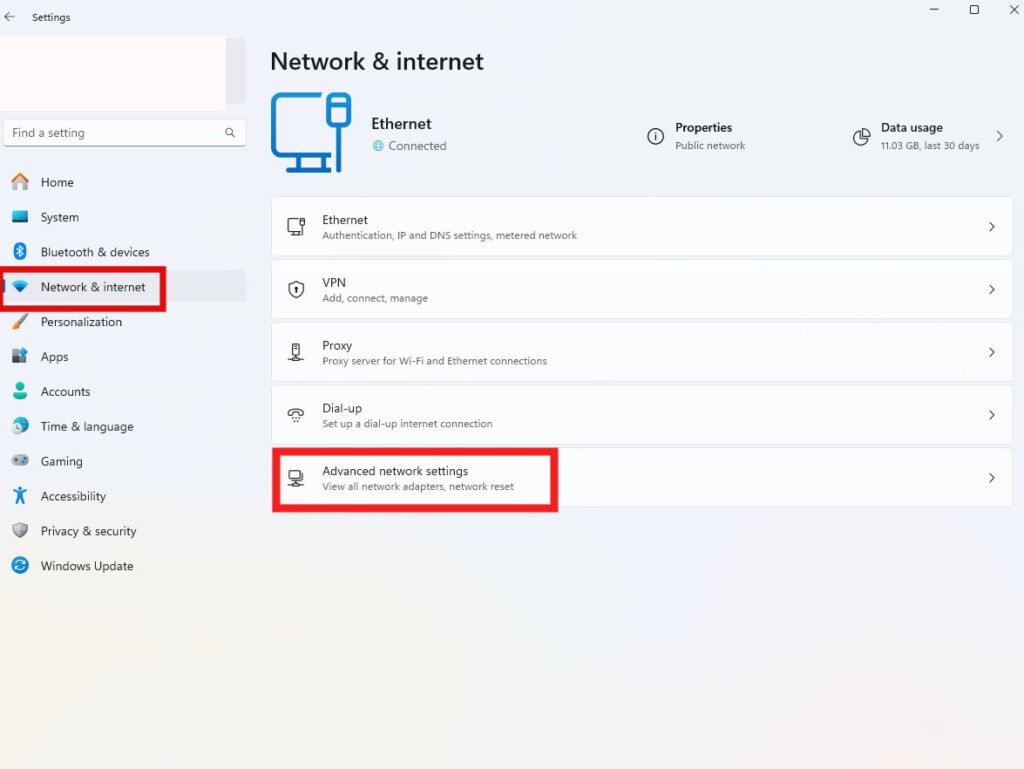This screenshot has width=1024, height=769.
Task: Click the Properties info icon
Action: 655,137
